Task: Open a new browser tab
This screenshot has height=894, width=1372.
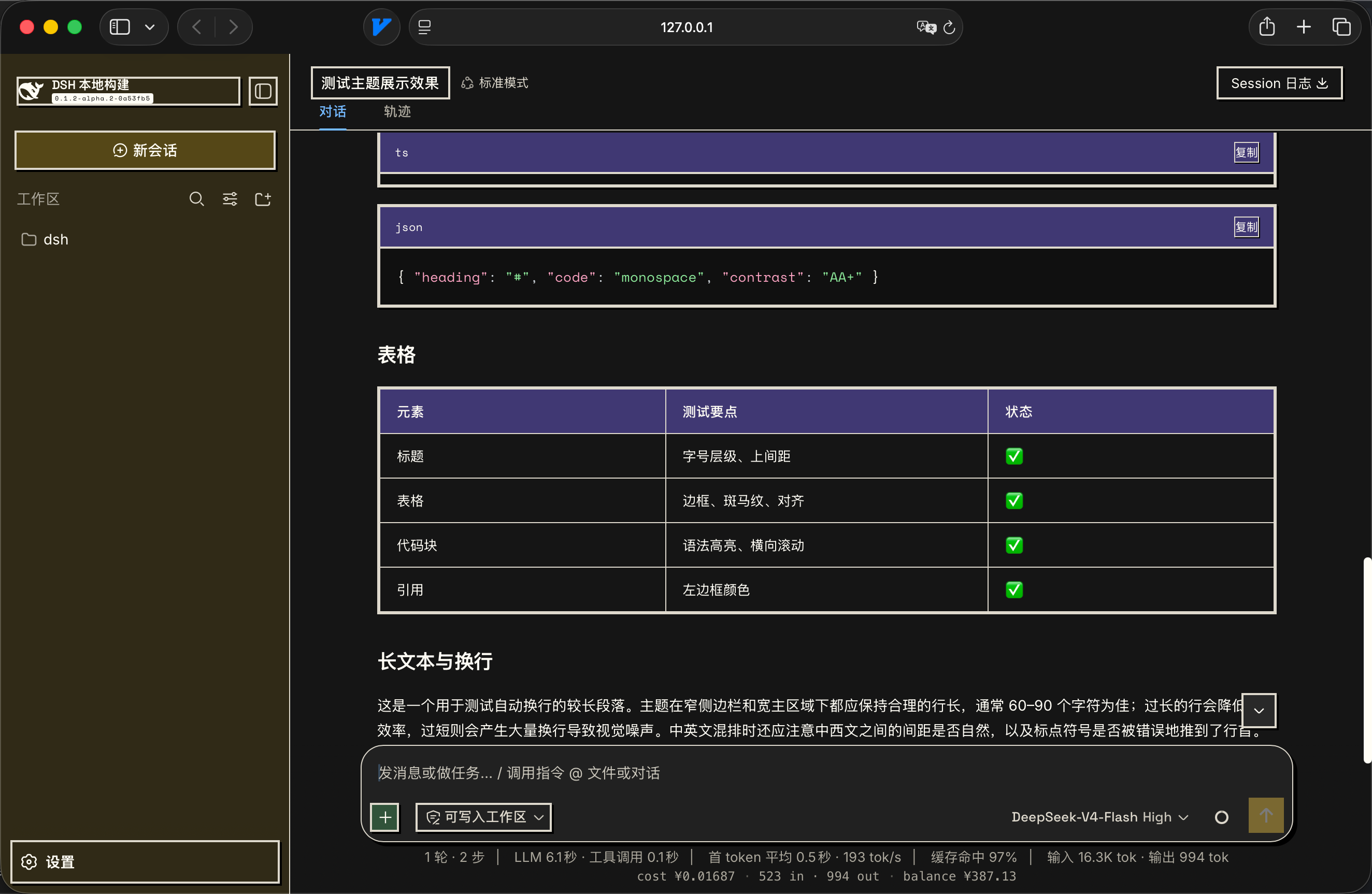Action: (x=1304, y=27)
